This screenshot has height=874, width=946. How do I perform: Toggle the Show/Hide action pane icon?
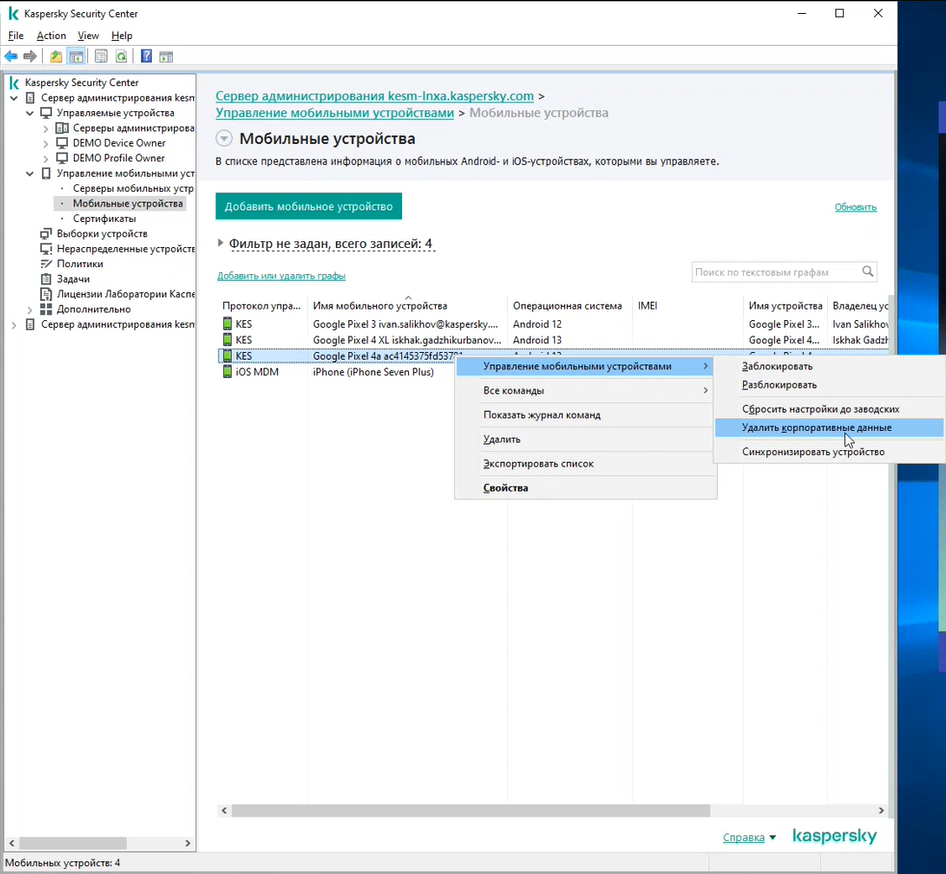(x=166, y=57)
